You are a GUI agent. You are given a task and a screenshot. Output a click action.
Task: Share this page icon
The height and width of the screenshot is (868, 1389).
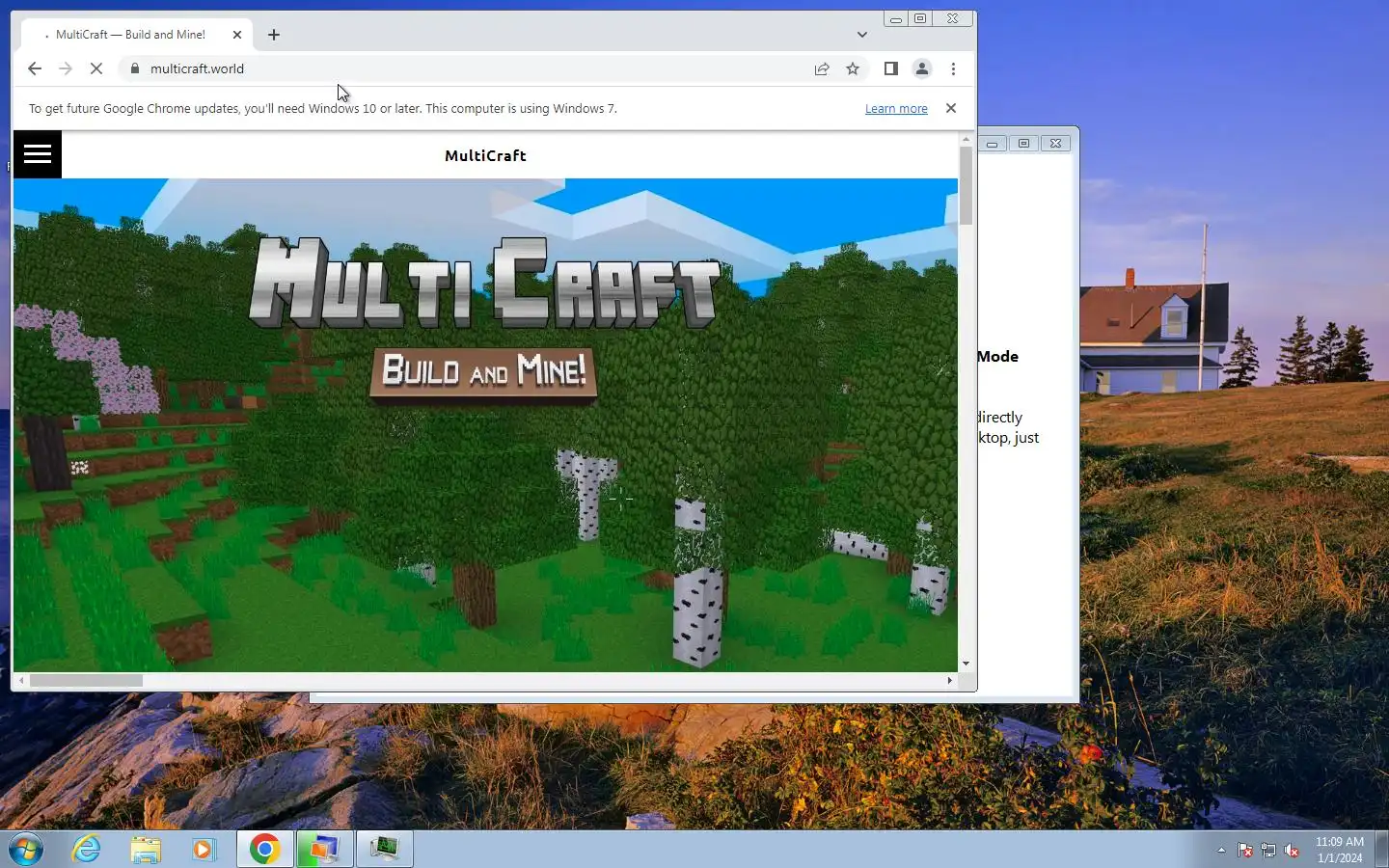coord(822,68)
